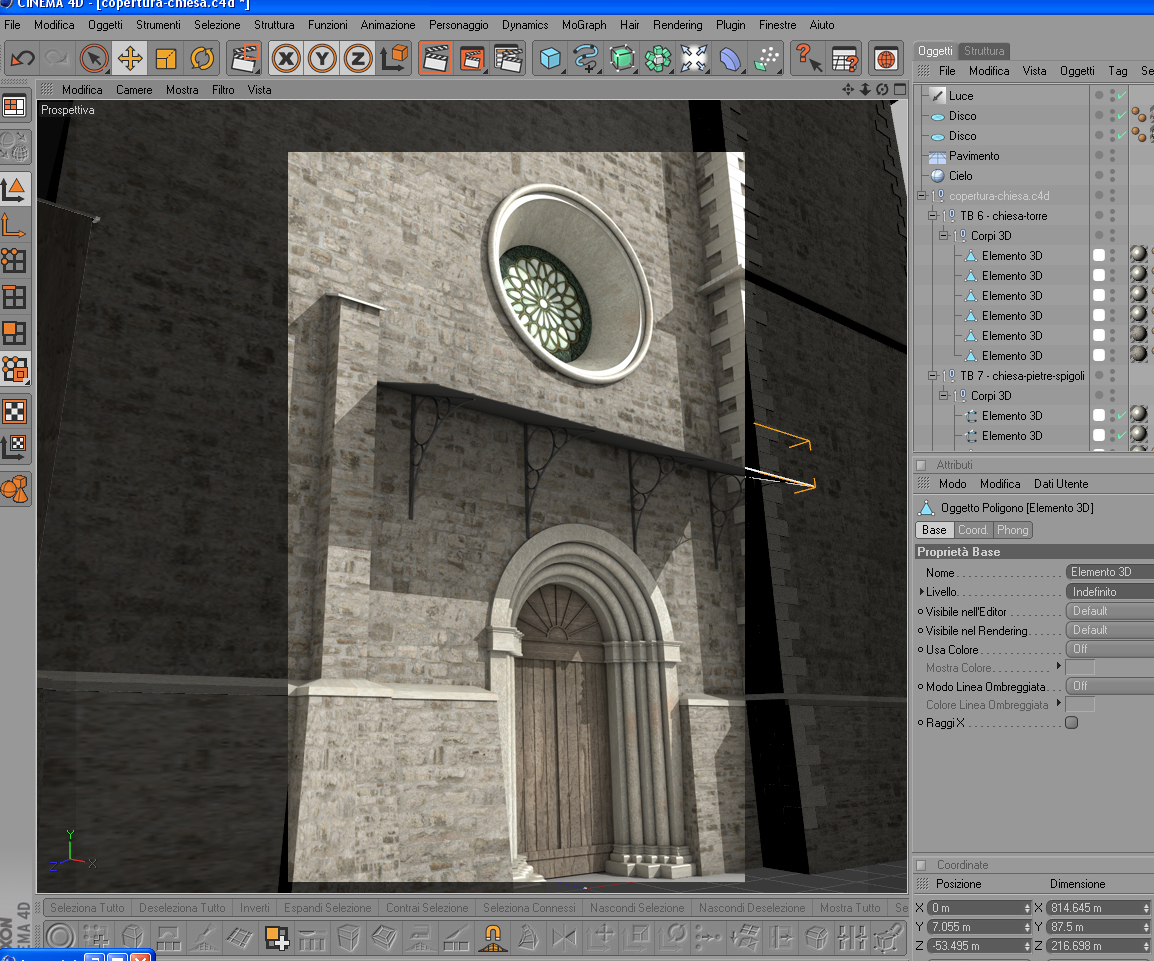Toggle visibility dots for Luce object
This screenshot has height=961, width=1154.
[x=1112, y=96]
